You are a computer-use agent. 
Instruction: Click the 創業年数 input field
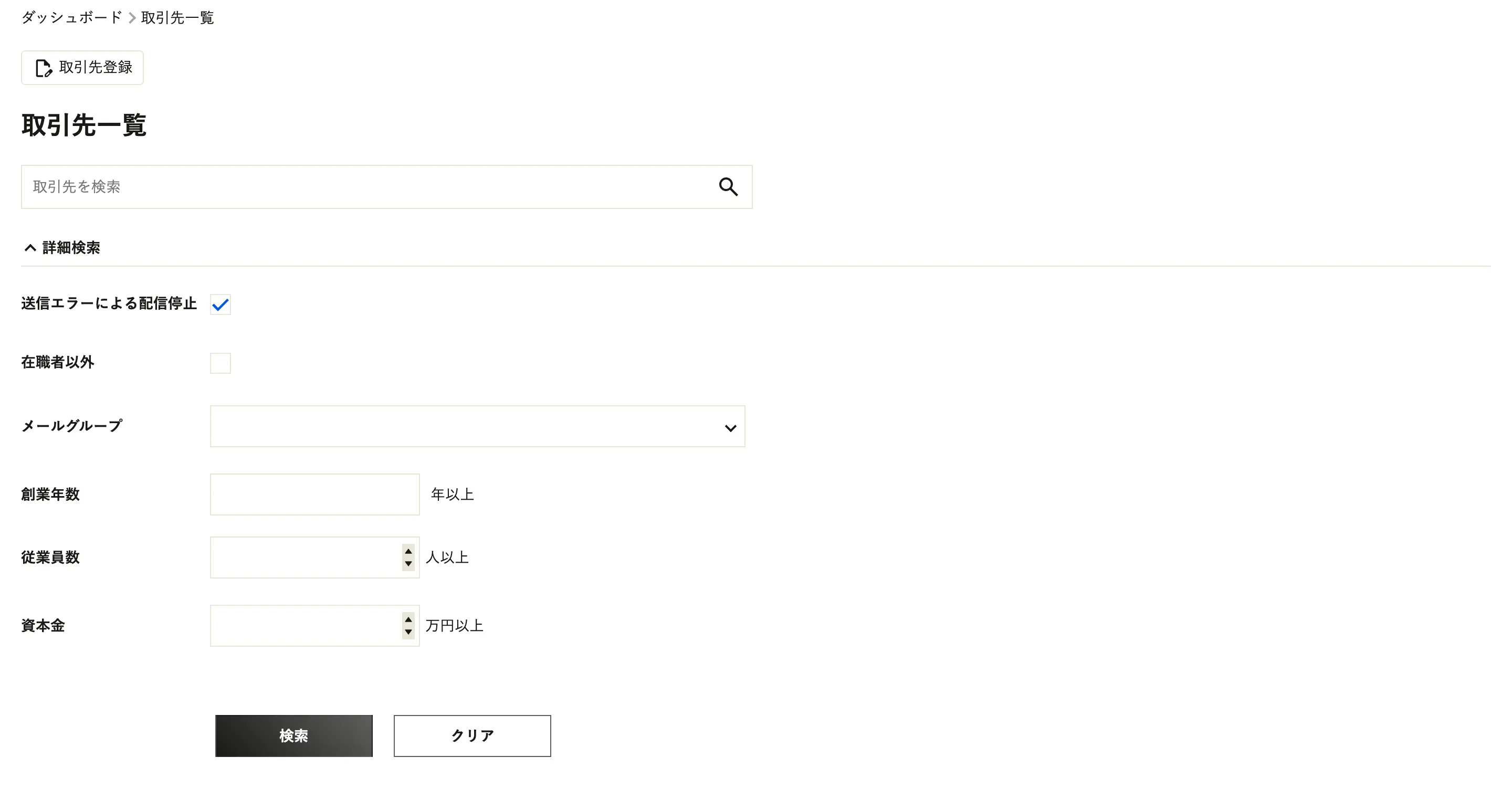[314, 494]
